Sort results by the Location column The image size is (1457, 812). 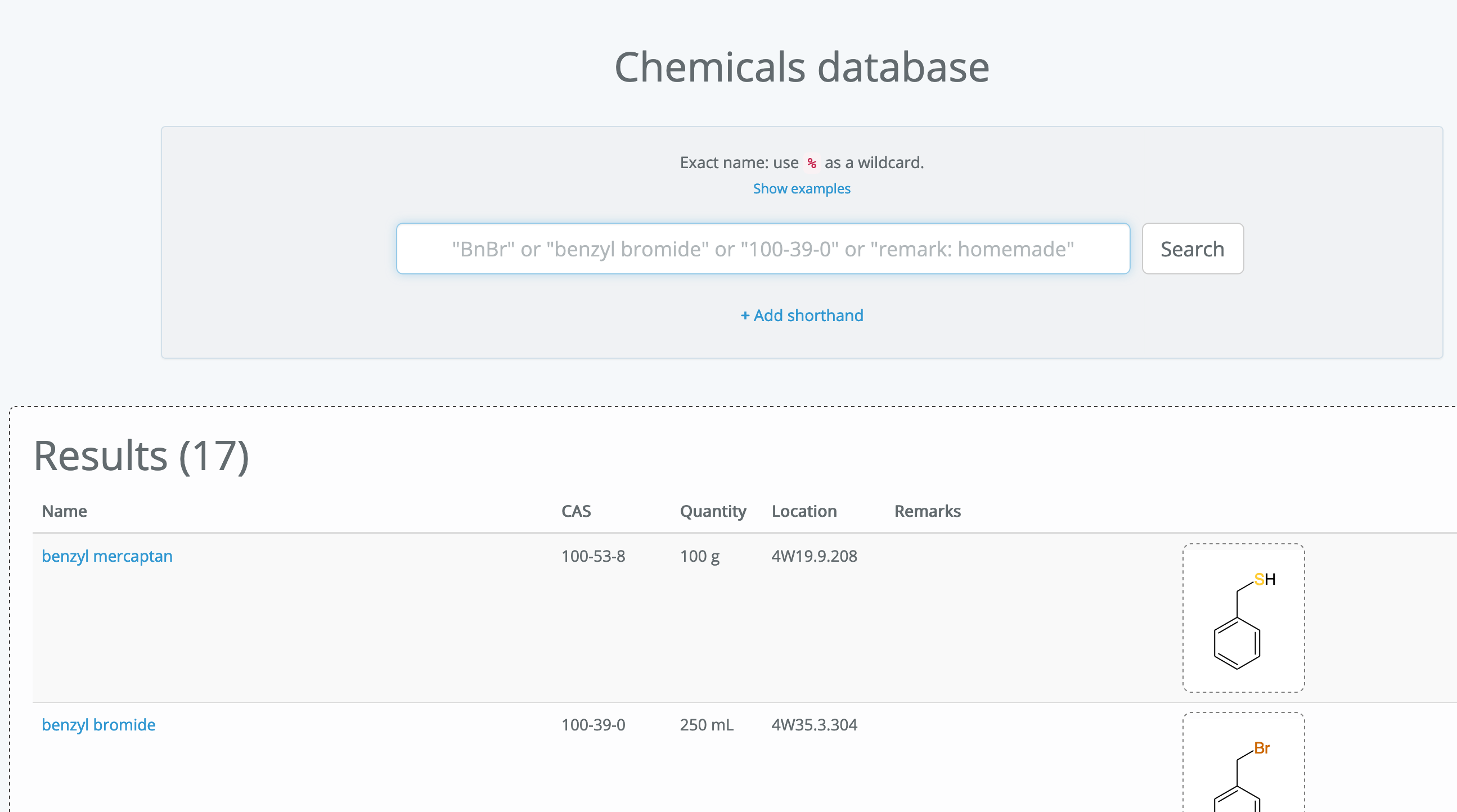[x=804, y=511]
